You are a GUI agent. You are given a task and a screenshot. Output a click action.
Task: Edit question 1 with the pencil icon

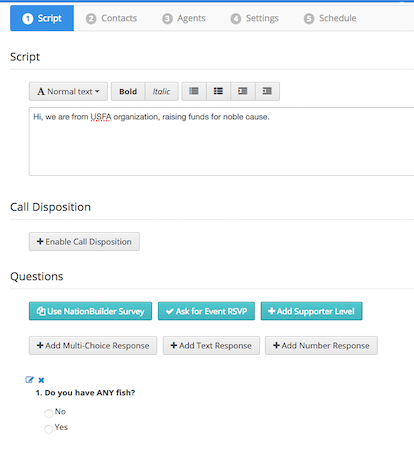[x=29, y=380]
